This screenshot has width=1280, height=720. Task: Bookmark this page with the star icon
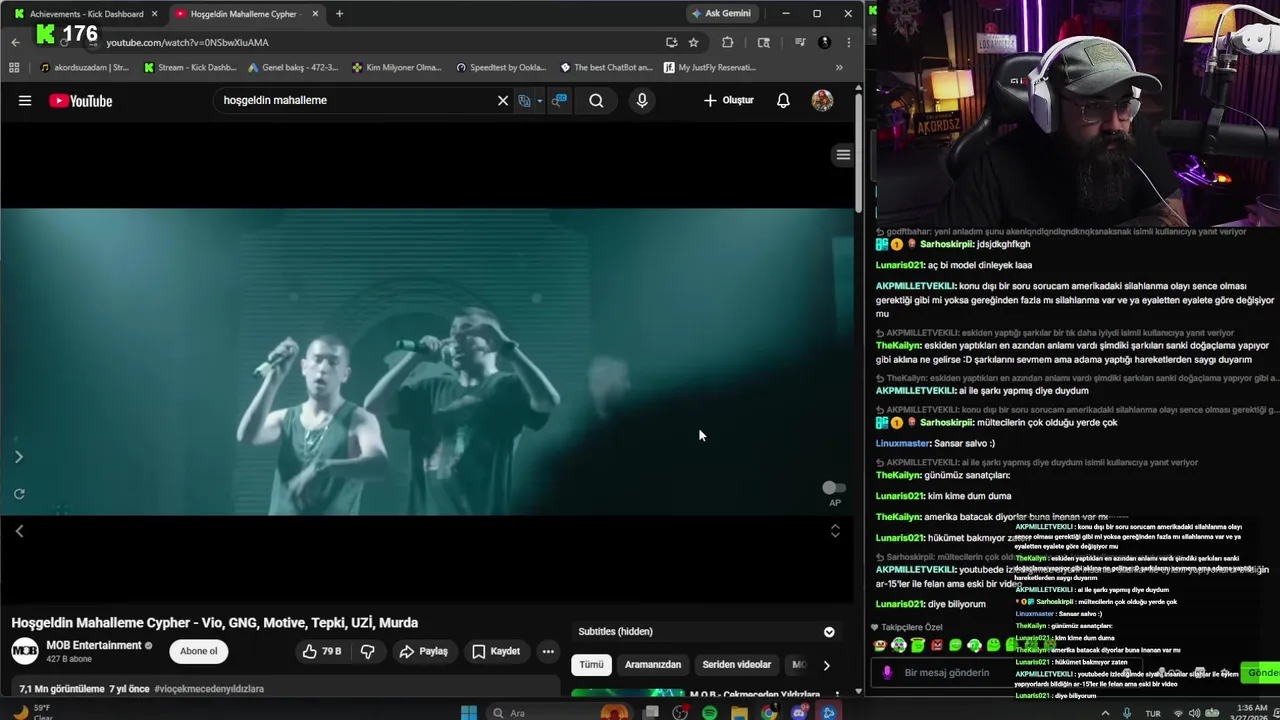693,42
